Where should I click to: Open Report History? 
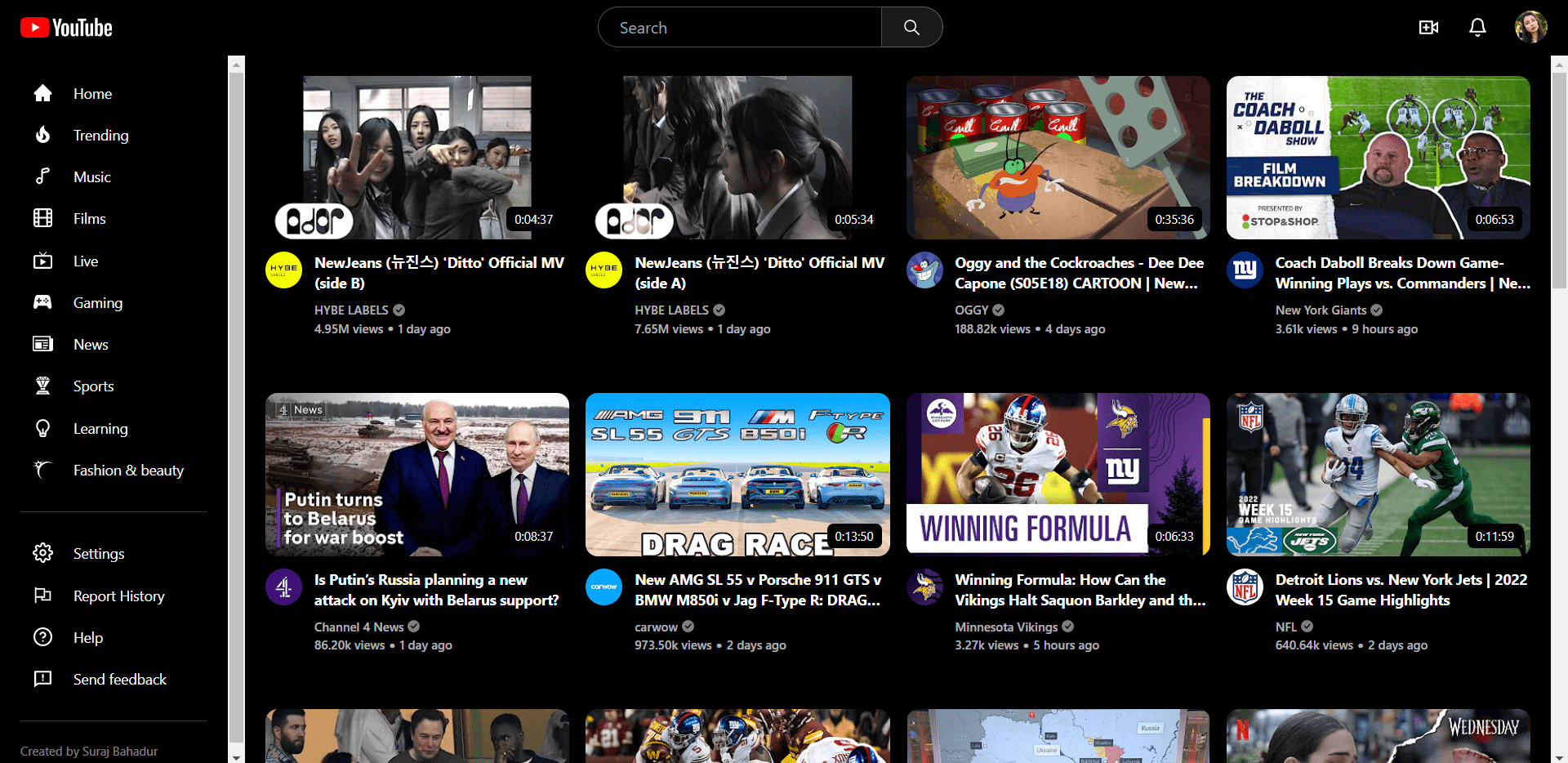[118, 596]
